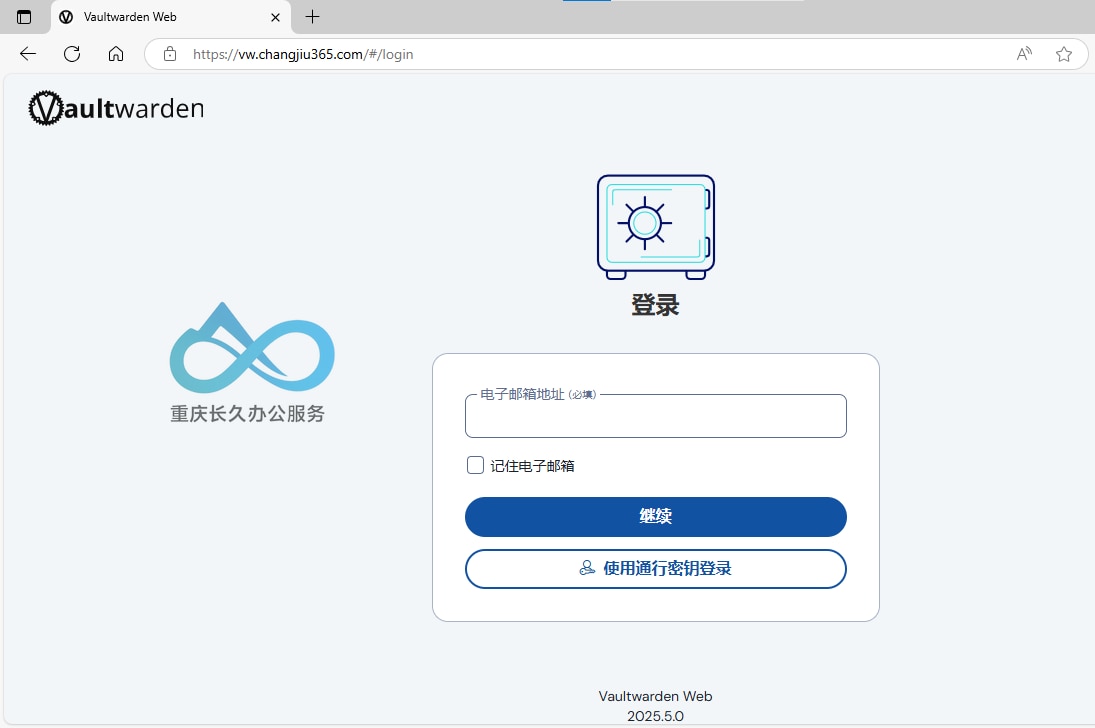
Task: Add page to favorites with star icon
Action: tap(1064, 54)
